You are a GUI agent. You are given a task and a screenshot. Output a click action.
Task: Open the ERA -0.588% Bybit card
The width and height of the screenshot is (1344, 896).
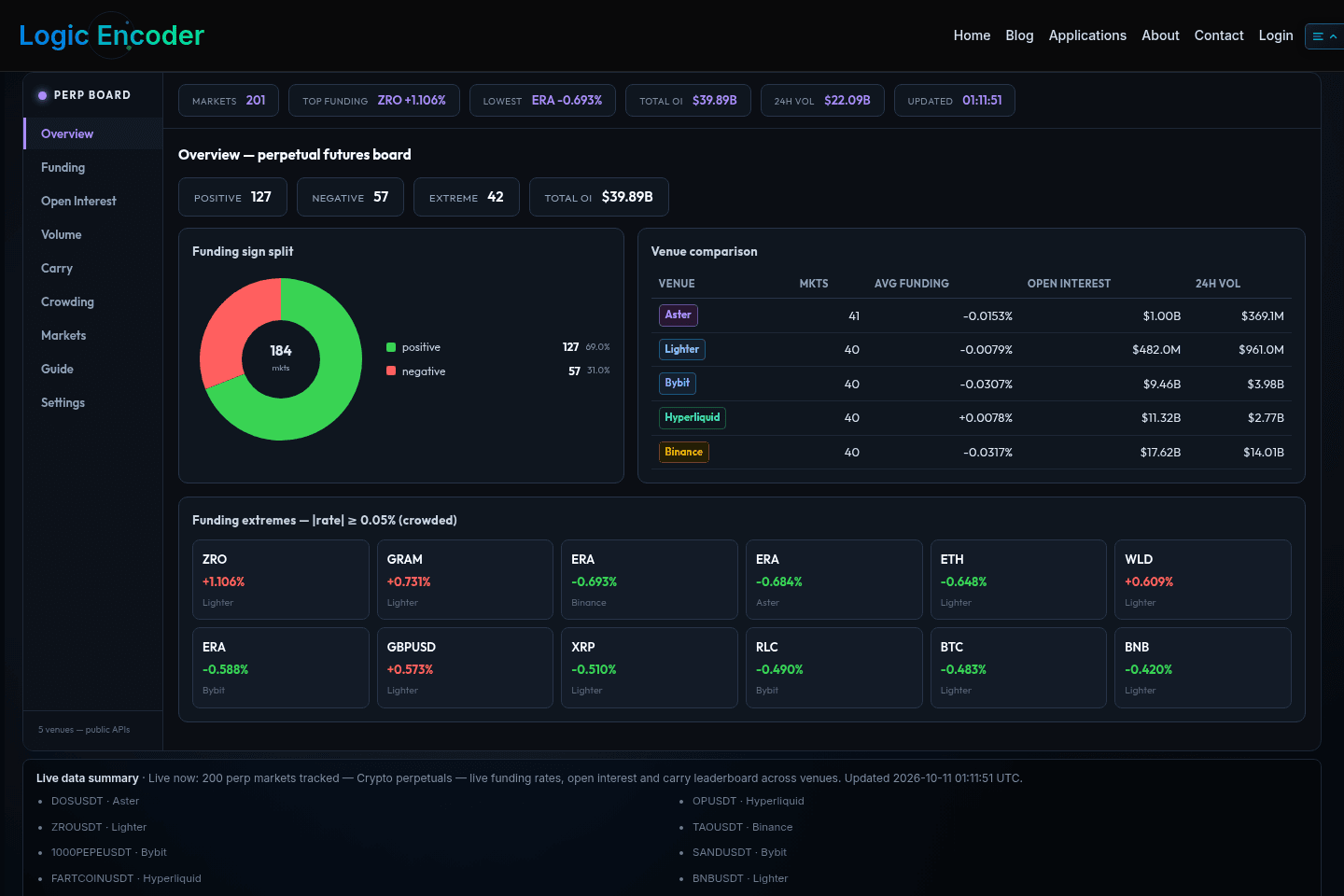(281, 667)
